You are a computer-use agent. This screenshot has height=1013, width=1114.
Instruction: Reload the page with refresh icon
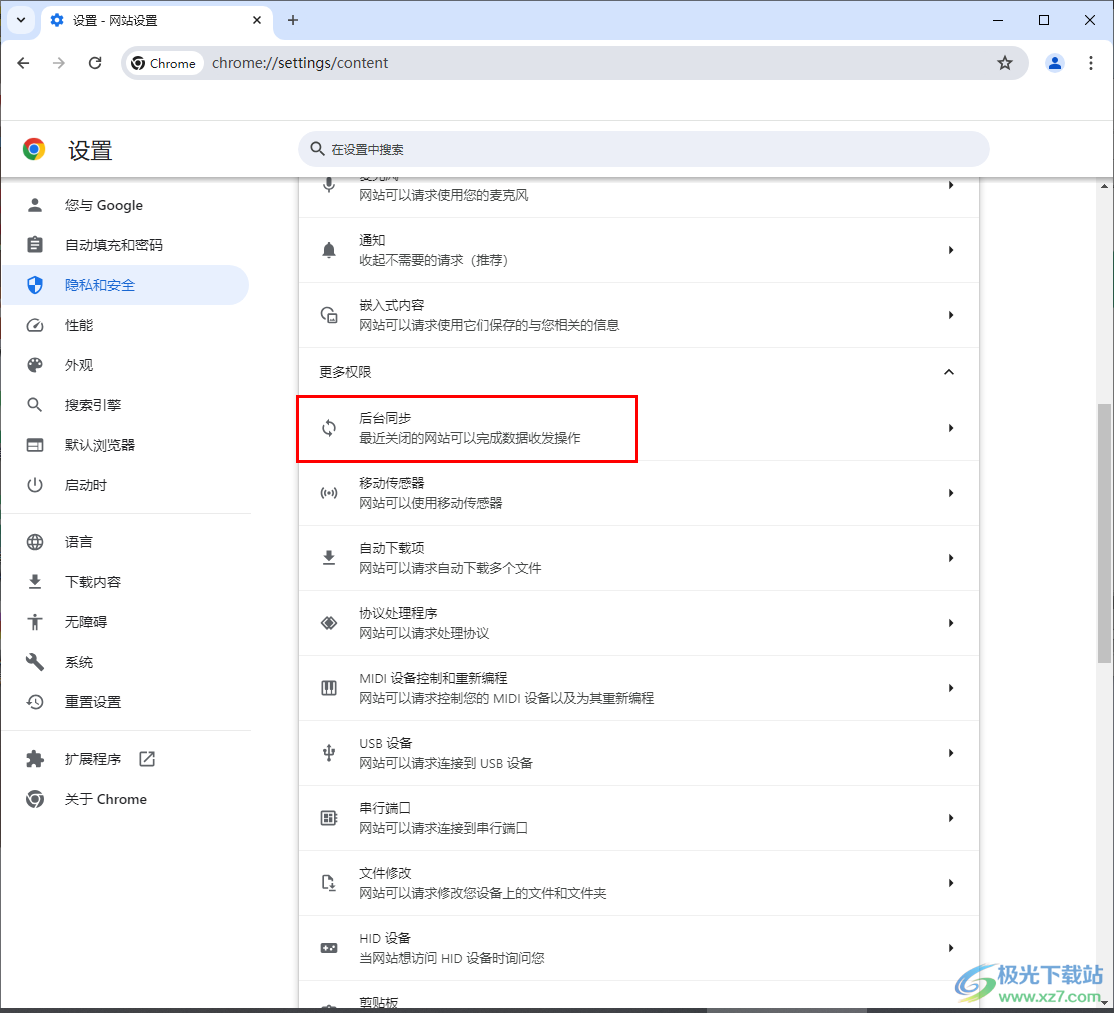click(x=95, y=63)
